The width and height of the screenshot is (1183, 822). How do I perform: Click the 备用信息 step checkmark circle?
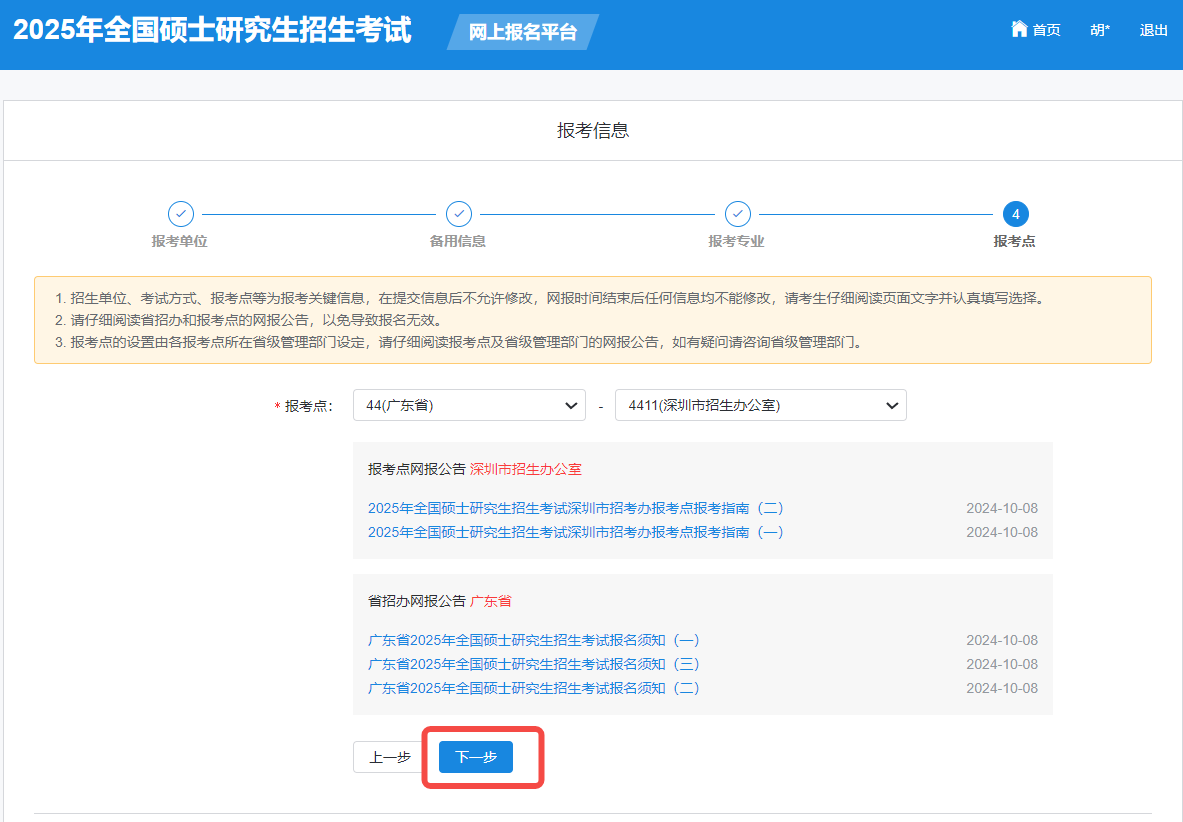click(458, 214)
